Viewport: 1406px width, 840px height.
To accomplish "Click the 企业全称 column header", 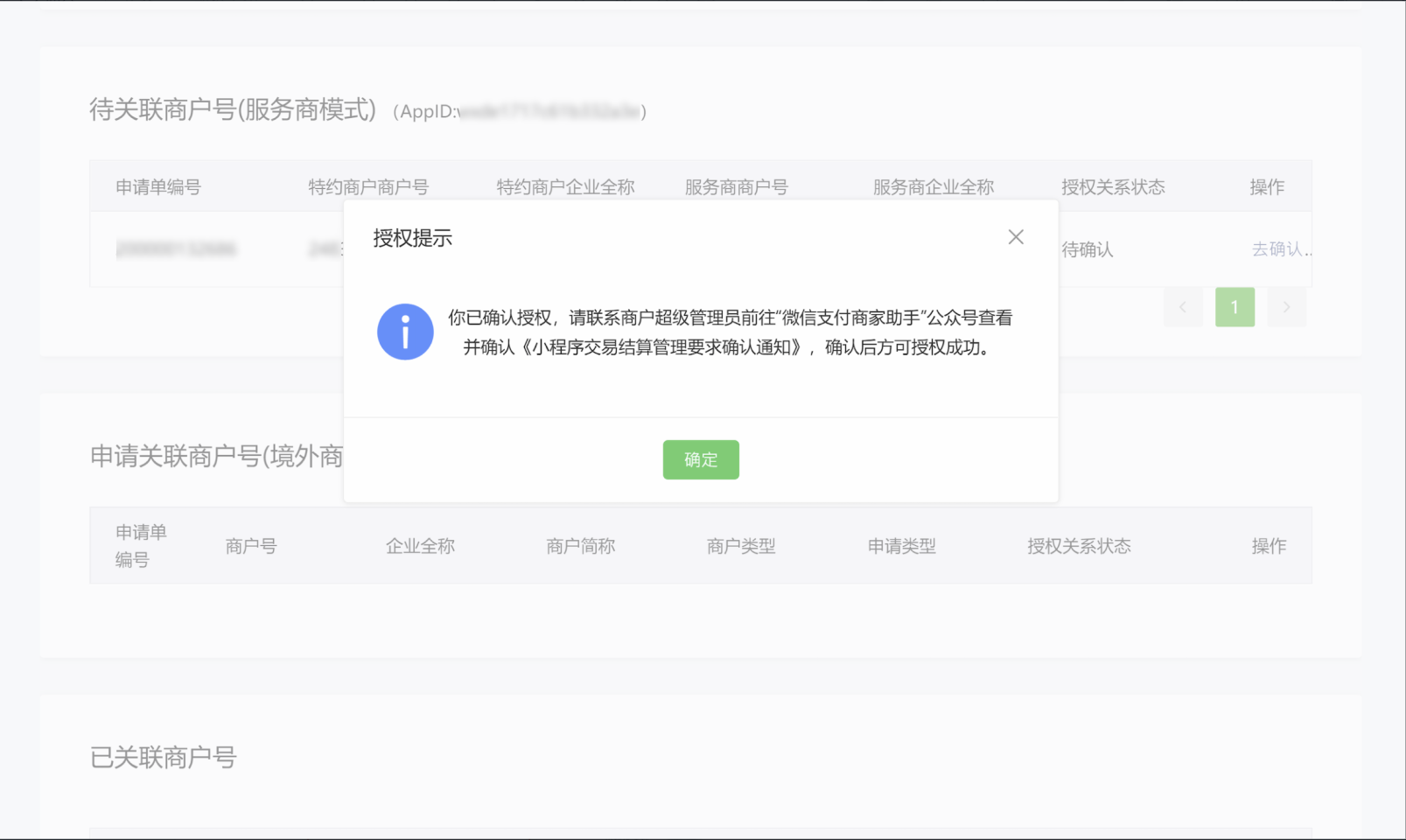I will [421, 546].
